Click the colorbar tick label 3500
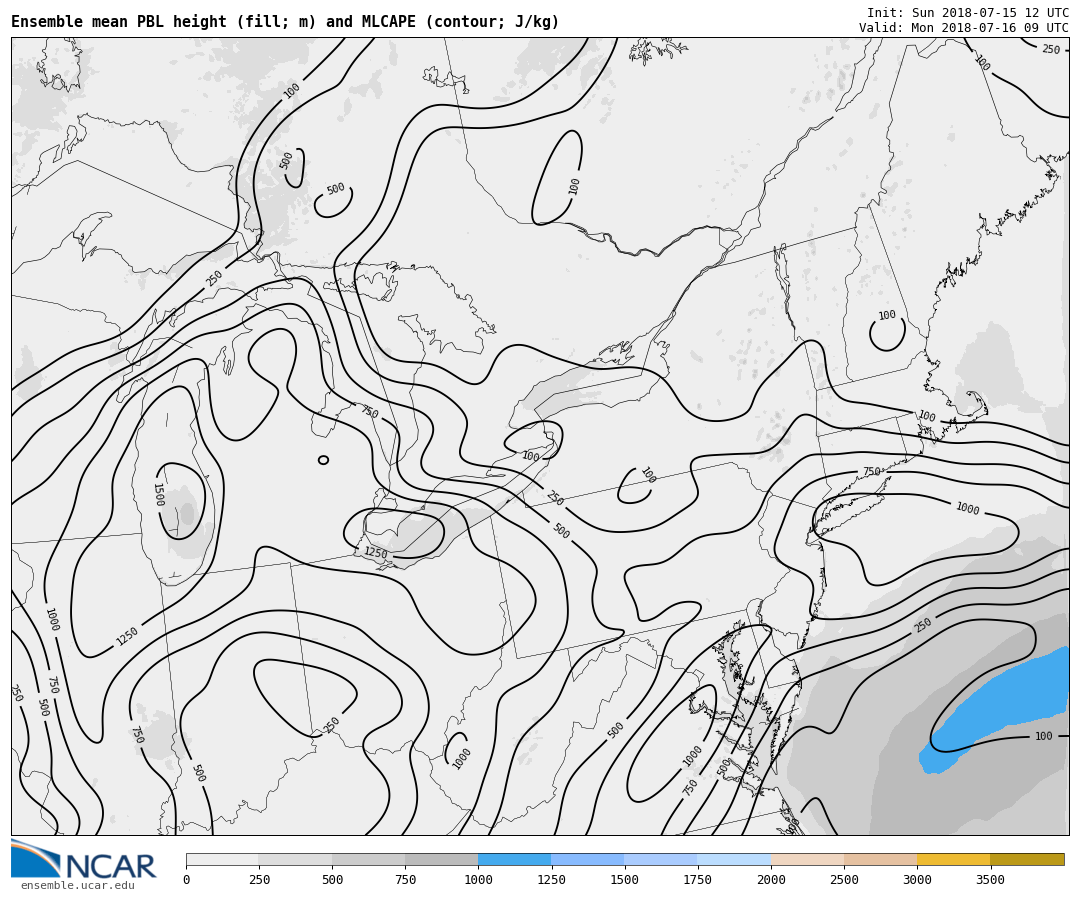 click(990, 879)
